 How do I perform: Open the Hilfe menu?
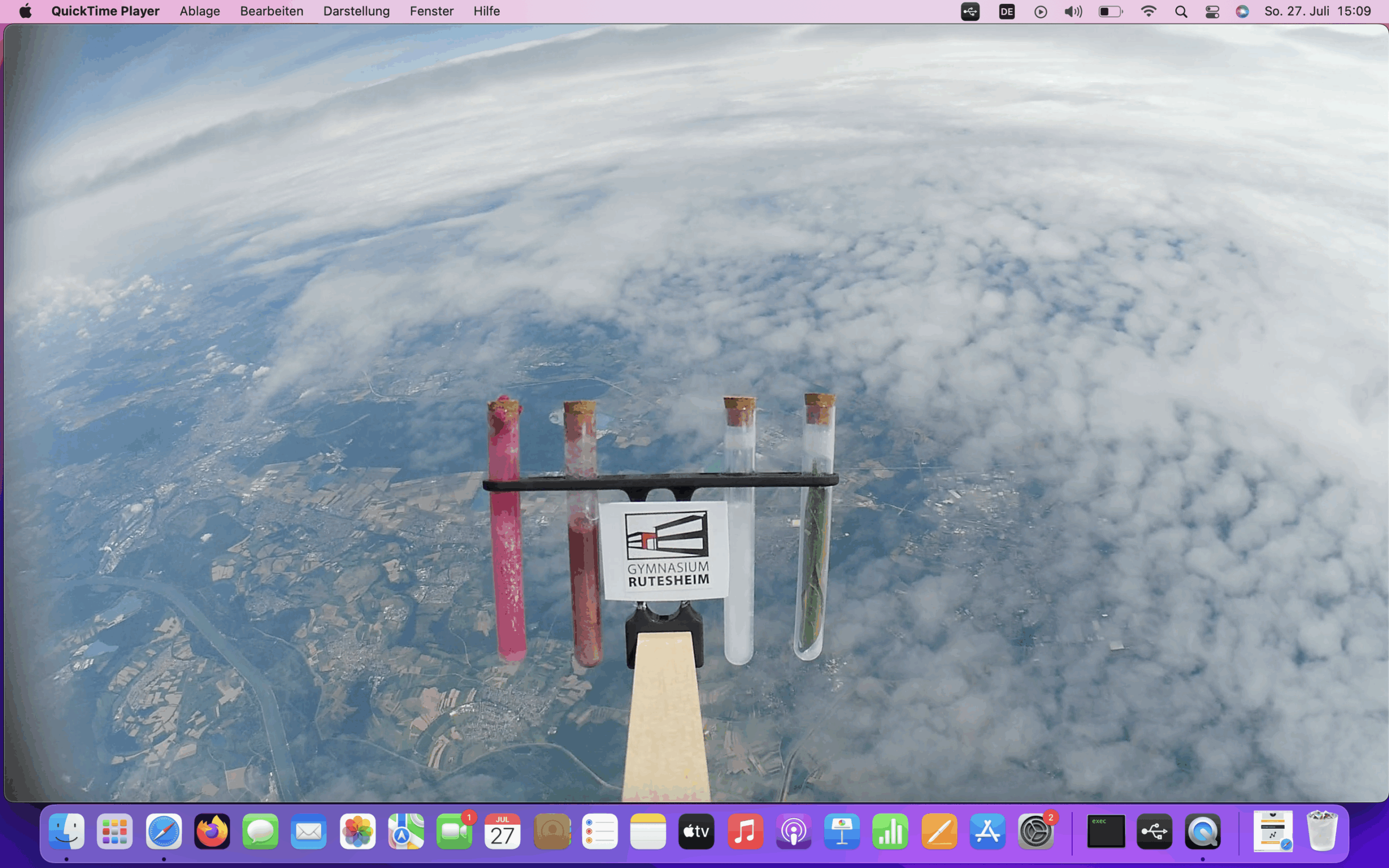tap(486, 11)
